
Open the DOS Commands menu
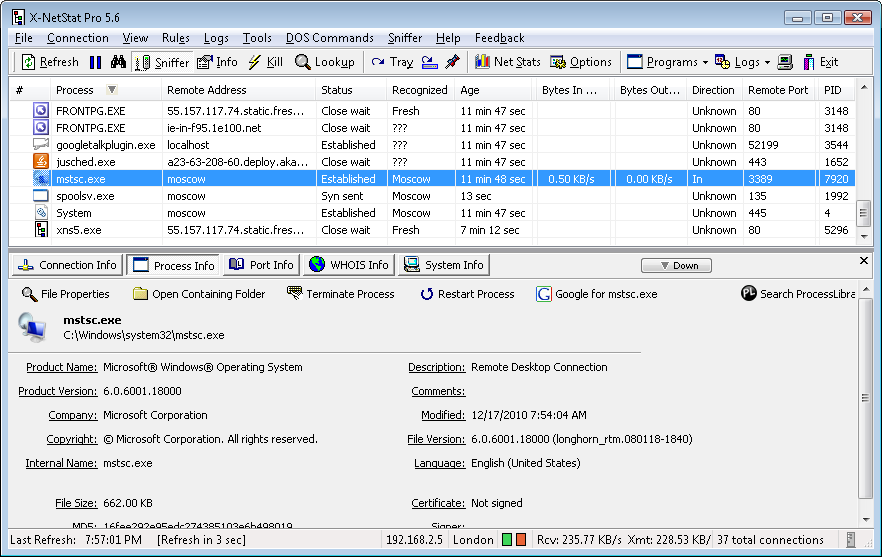pos(330,38)
